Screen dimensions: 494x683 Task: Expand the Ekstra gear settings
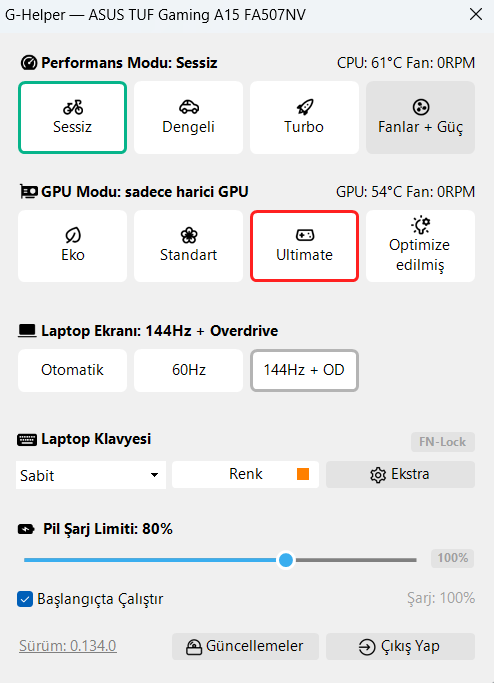400,474
